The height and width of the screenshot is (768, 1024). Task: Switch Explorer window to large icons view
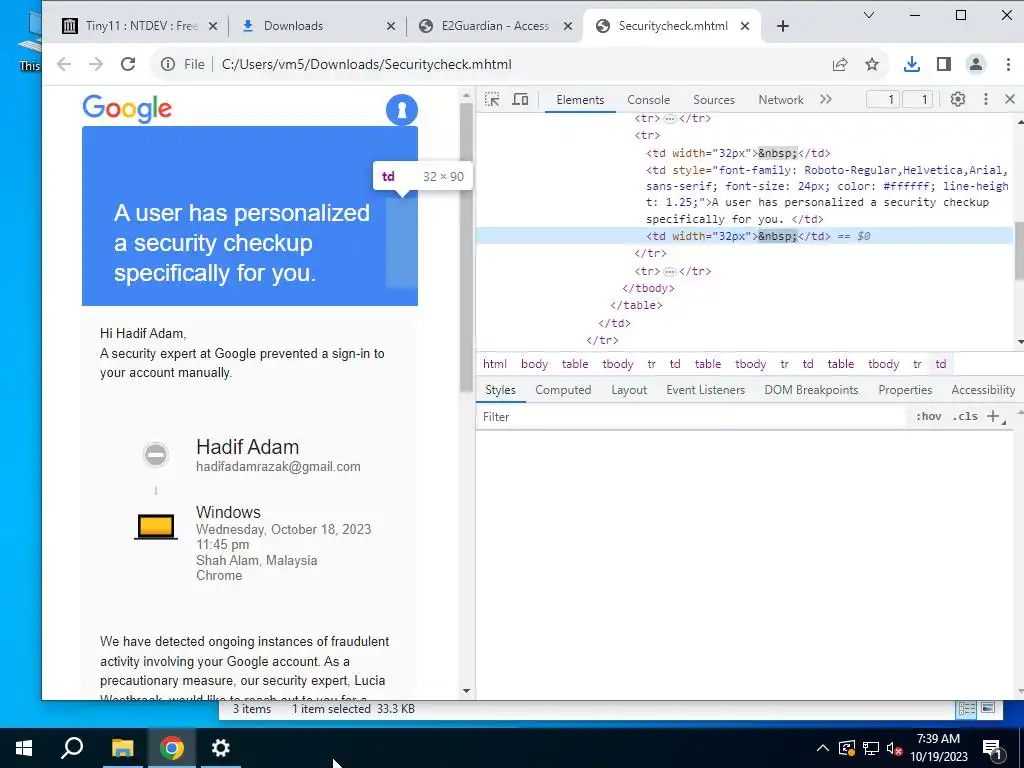coord(987,709)
